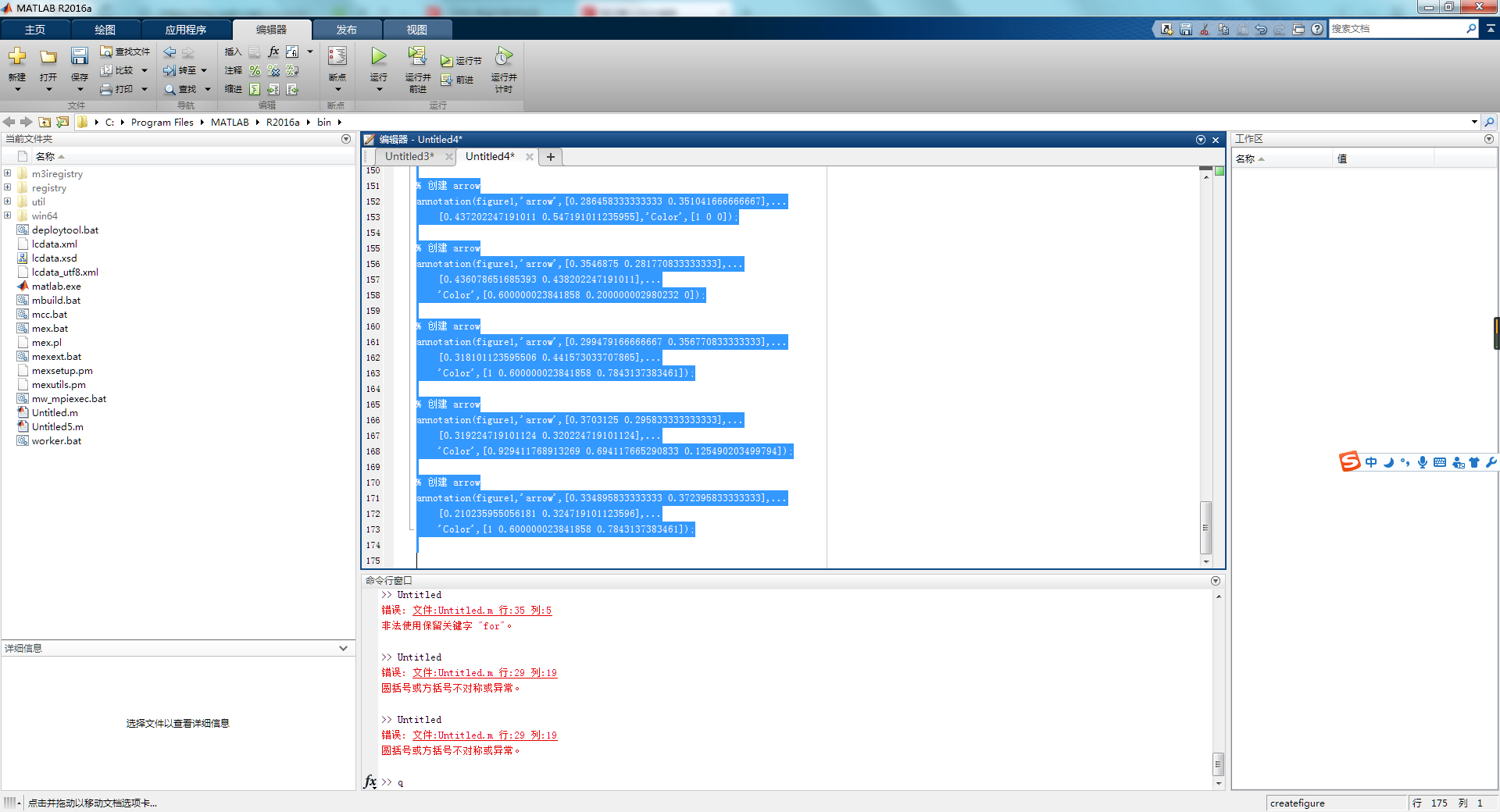Switch to the Apps (应用程序) tab

pos(186,30)
